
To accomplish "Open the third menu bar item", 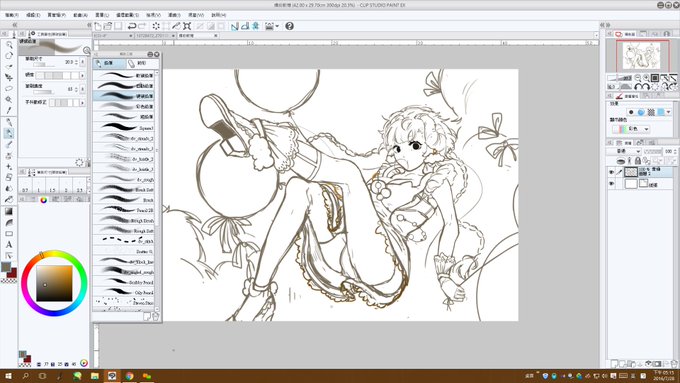I will coord(56,15).
